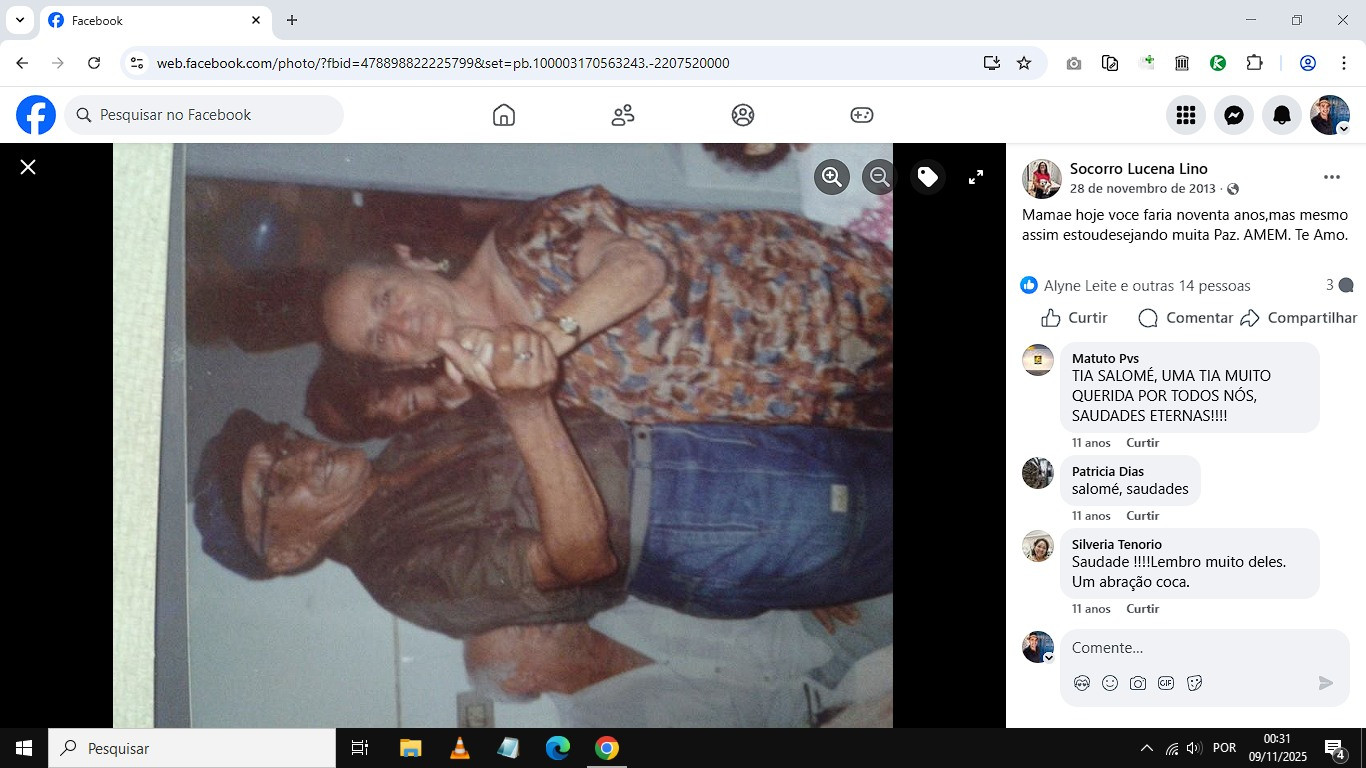Image resolution: width=1366 pixels, height=768 pixels.
Task: Open Chrome tab search dropdown
Action: pyautogui.click(x=19, y=20)
